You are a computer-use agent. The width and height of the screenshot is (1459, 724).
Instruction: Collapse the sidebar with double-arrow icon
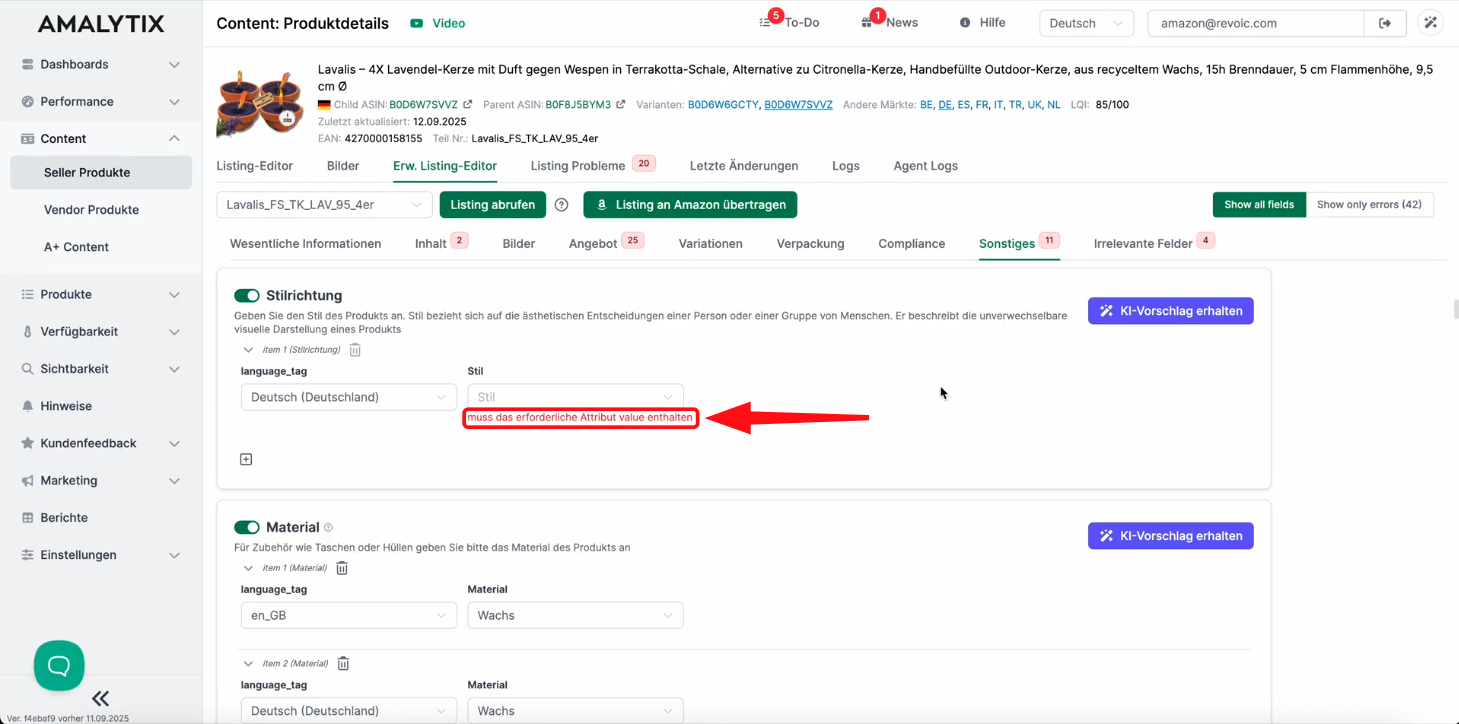click(x=100, y=698)
